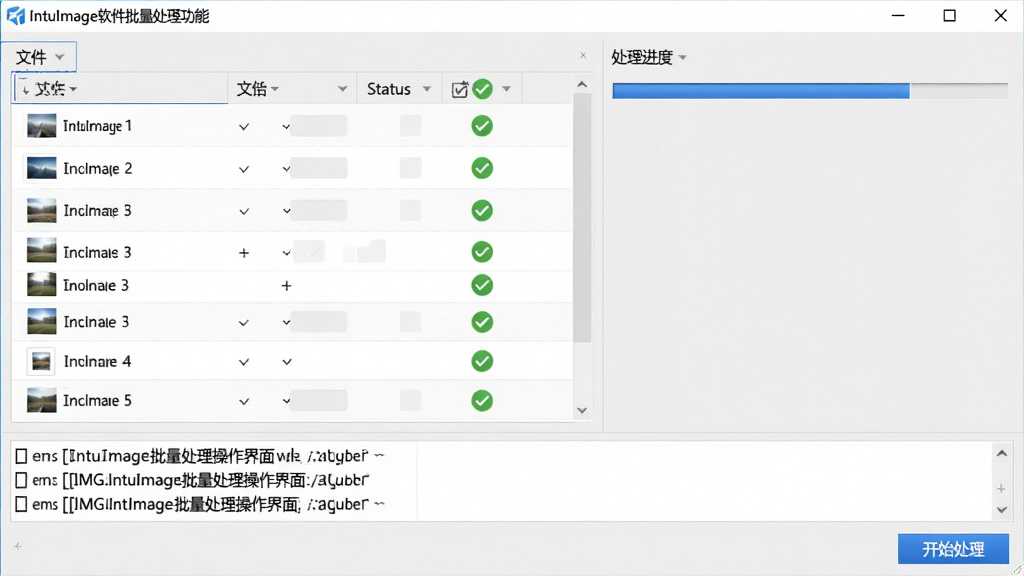Viewport: 1024px width, 576px height.
Task: Open the Status column header dropdown
Action: pos(426,89)
